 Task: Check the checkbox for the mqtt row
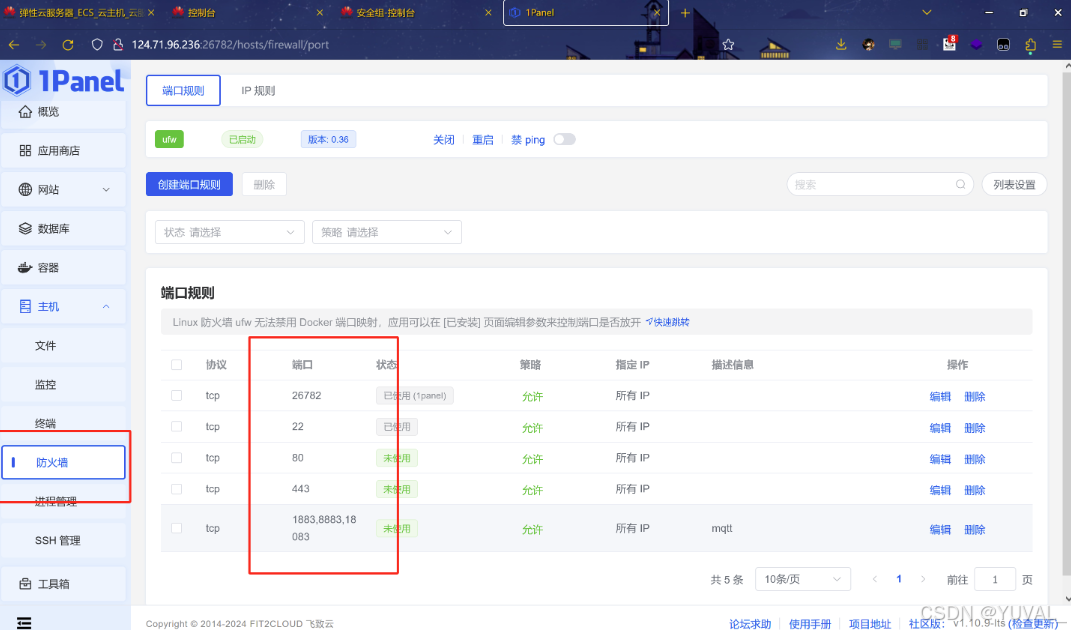(176, 528)
